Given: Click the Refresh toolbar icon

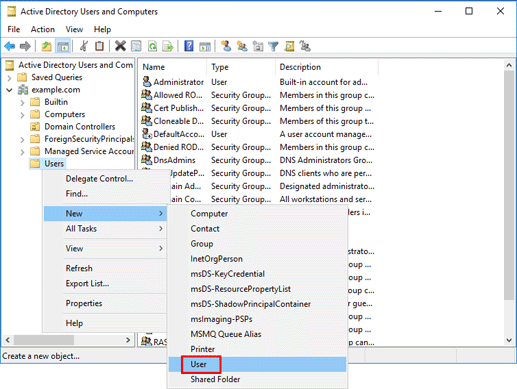Looking at the screenshot, I should [152, 46].
